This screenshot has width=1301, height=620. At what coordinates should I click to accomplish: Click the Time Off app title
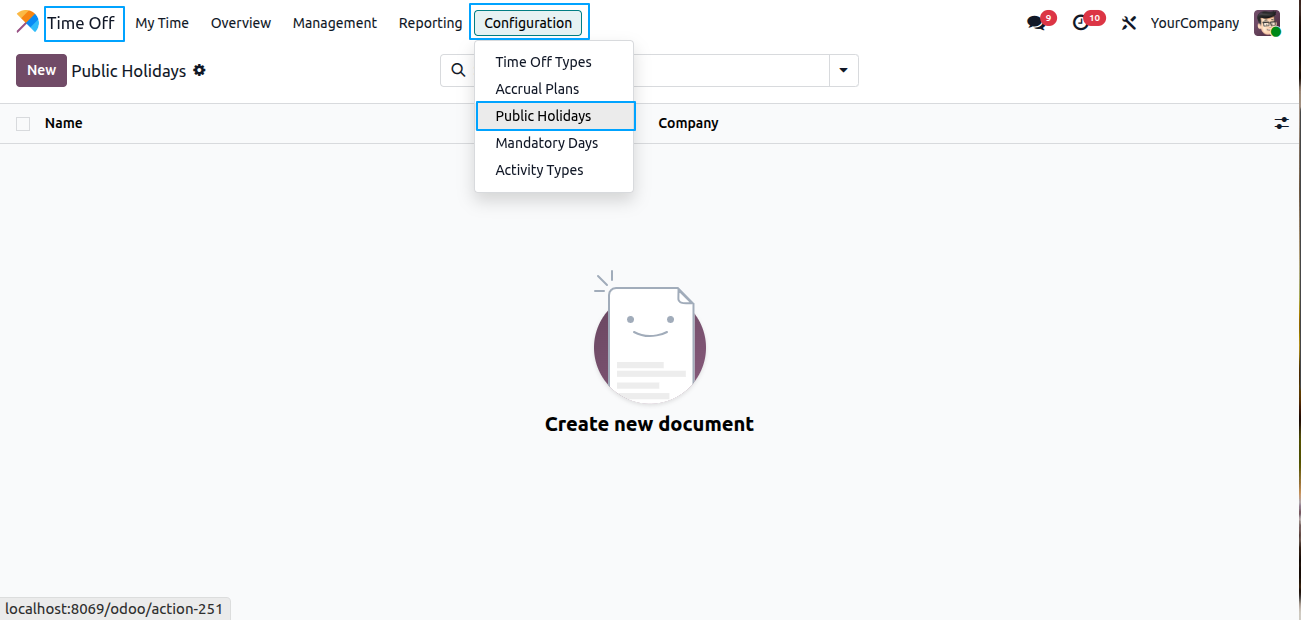coord(81,23)
